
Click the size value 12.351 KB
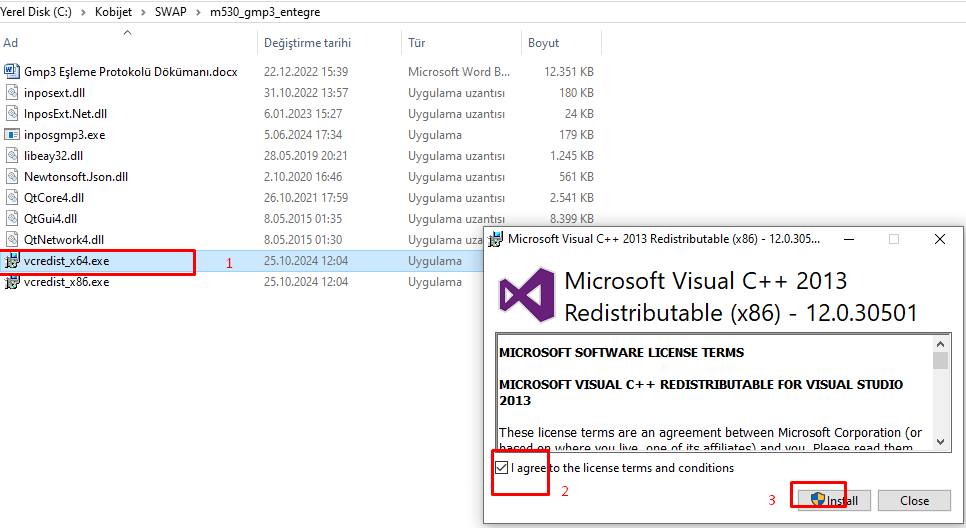(x=569, y=71)
